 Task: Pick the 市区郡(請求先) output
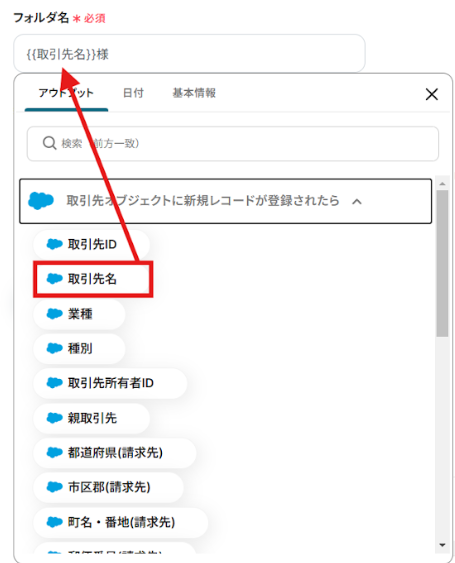tap(108, 487)
